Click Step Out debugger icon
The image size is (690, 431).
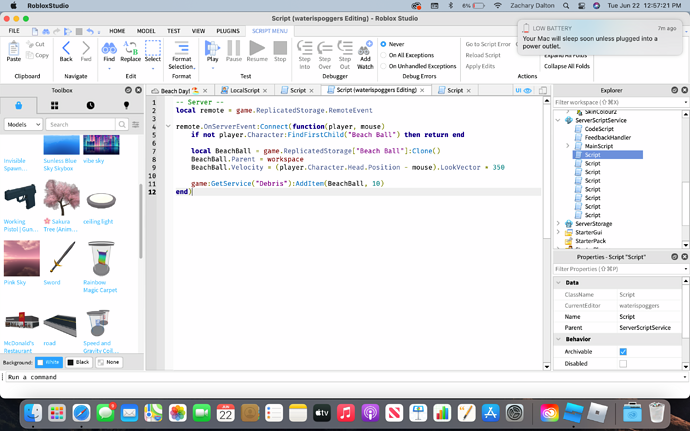pos(345,48)
